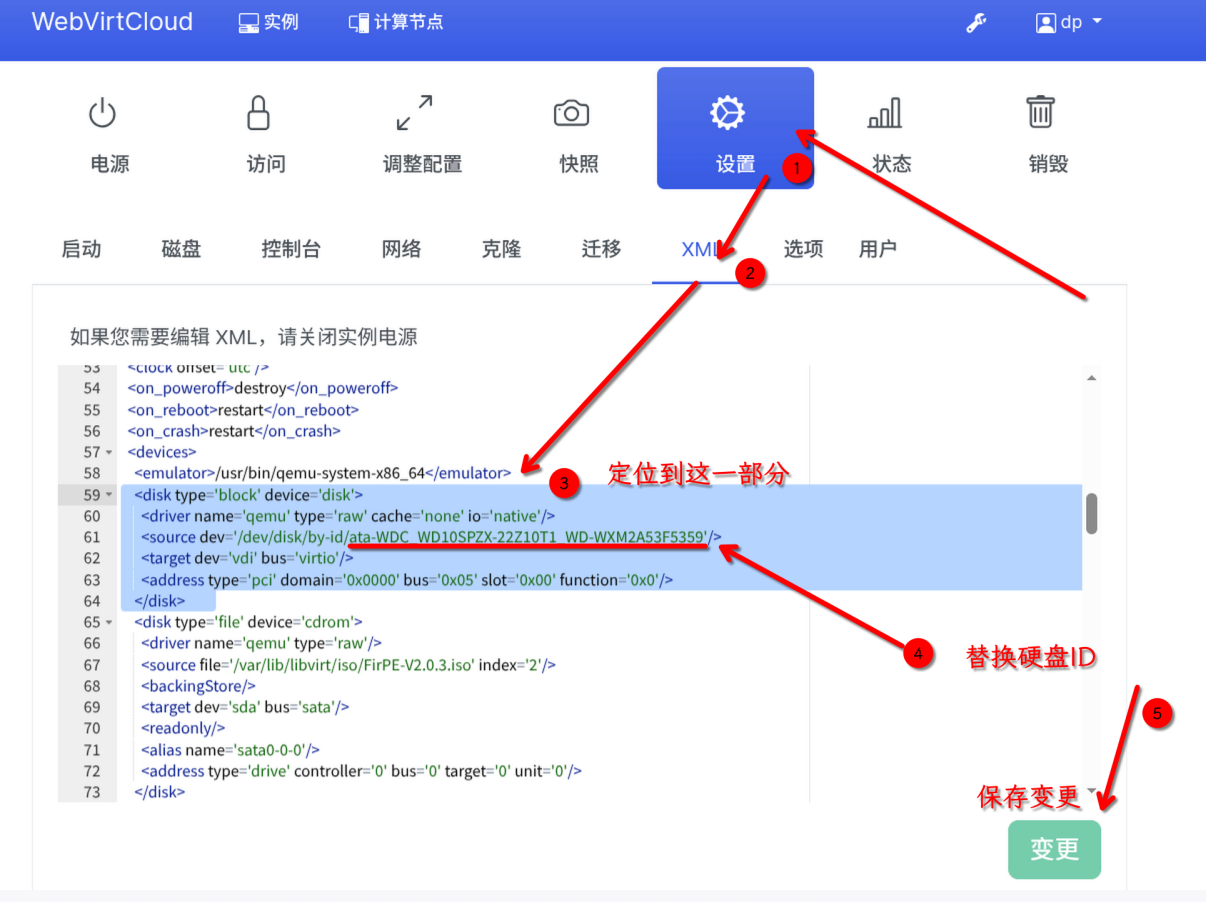Viewport: 1206px width, 902px height.
Task: Collapse the devices fold arrow at line 57
Action: point(109,453)
